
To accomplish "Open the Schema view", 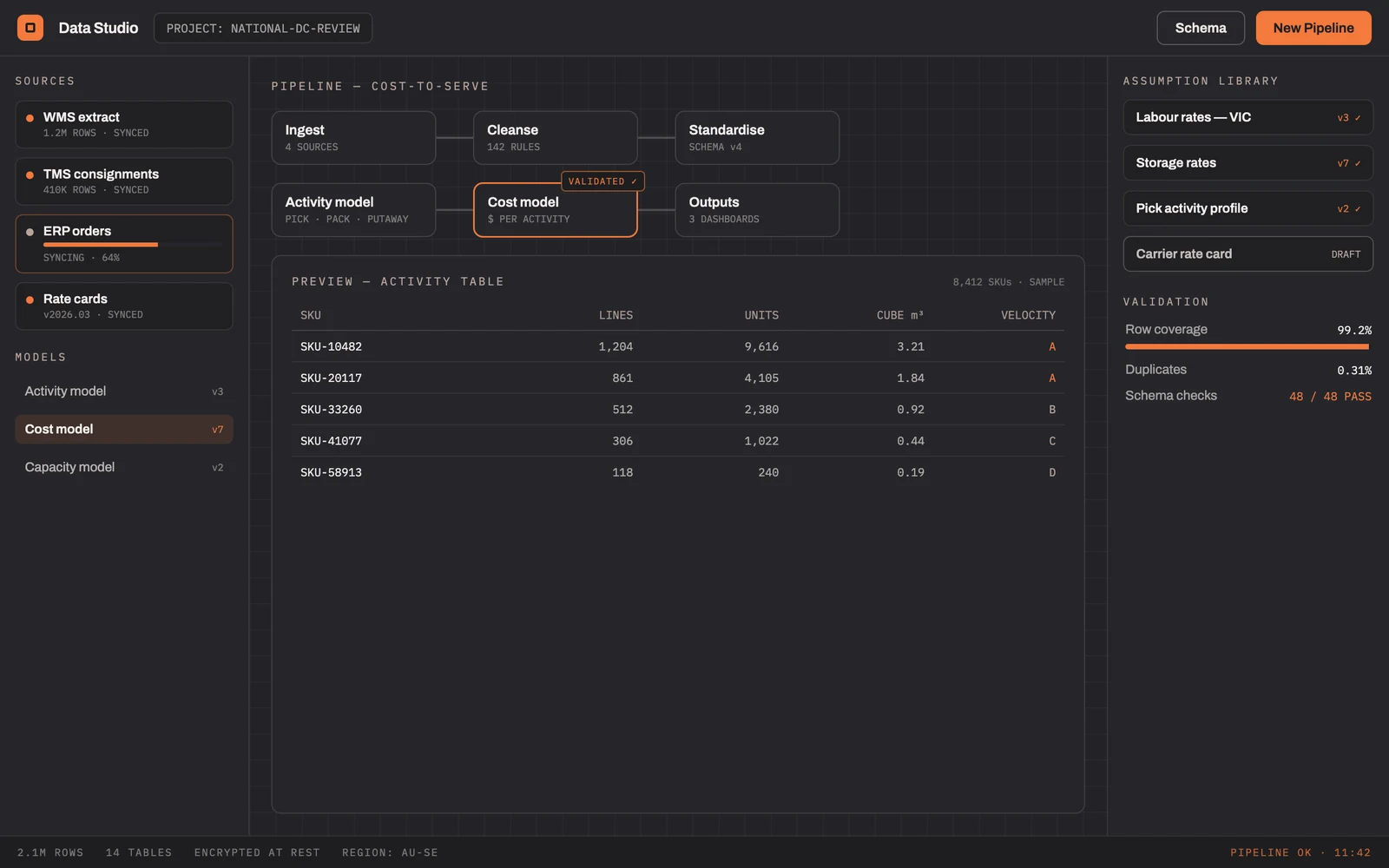I will point(1201,28).
